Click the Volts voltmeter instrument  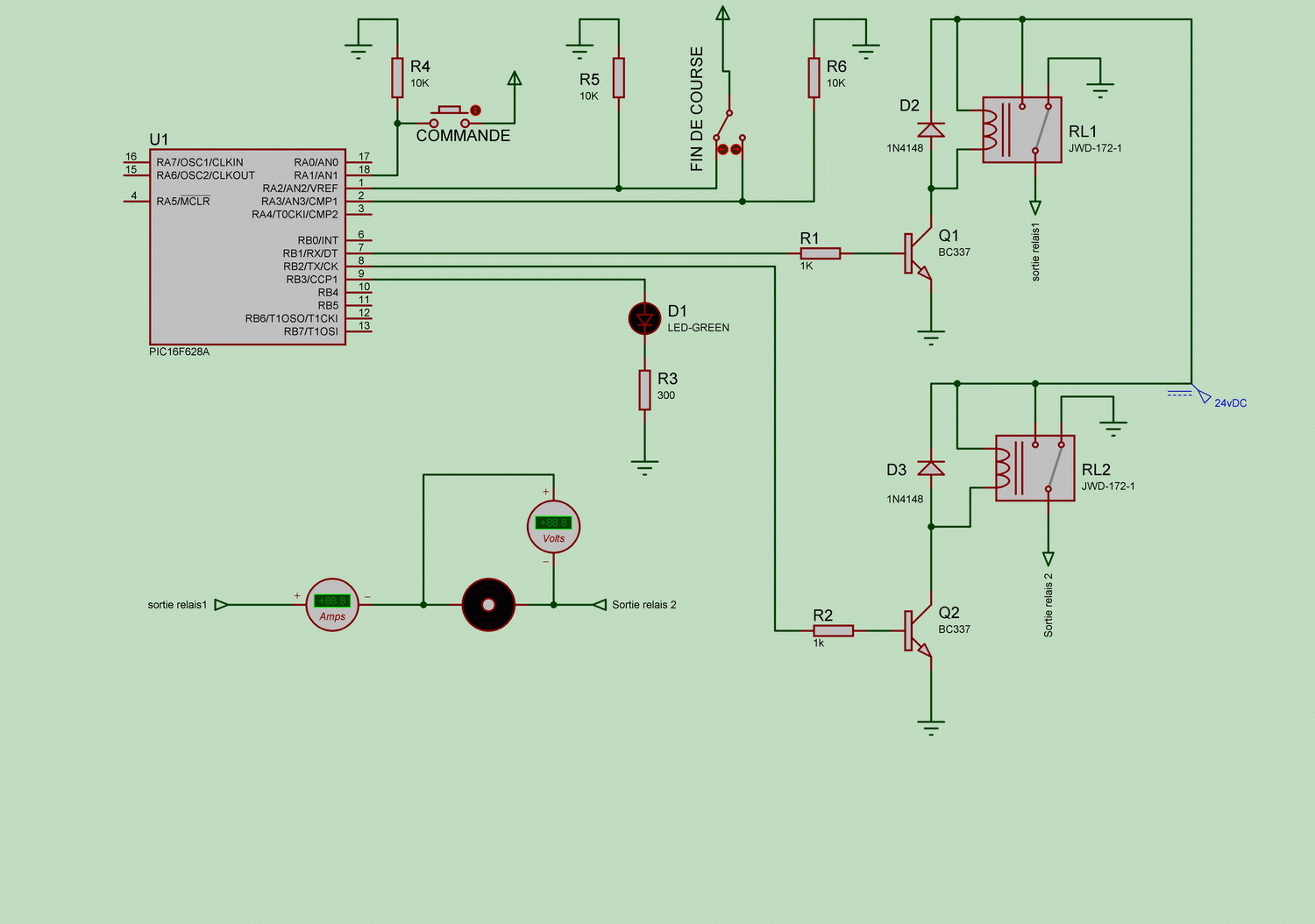pyautogui.click(x=553, y=527)
